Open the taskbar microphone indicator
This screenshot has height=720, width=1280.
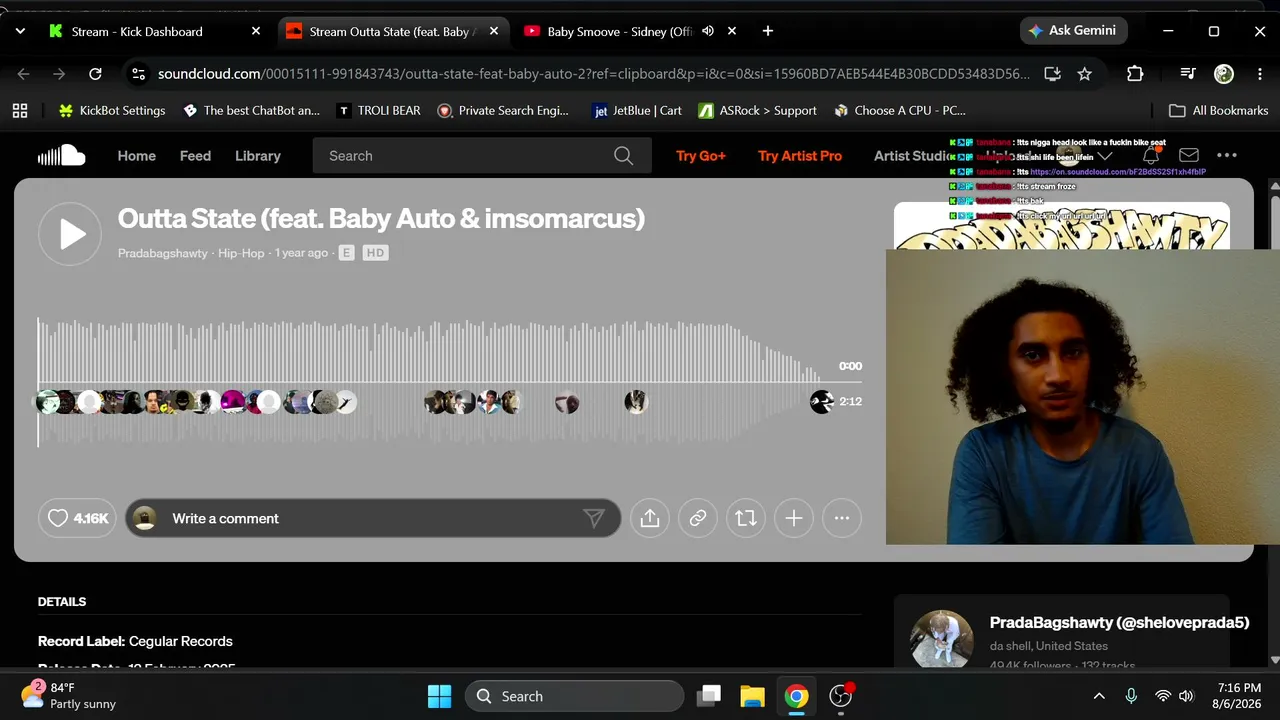[x=1131, y=696]
